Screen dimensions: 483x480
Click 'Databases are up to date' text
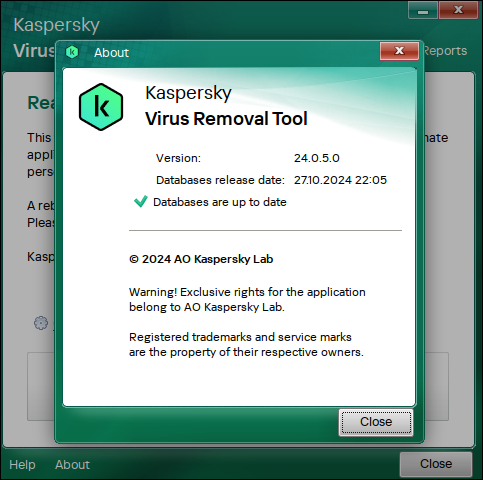click(x=220, y=202)
